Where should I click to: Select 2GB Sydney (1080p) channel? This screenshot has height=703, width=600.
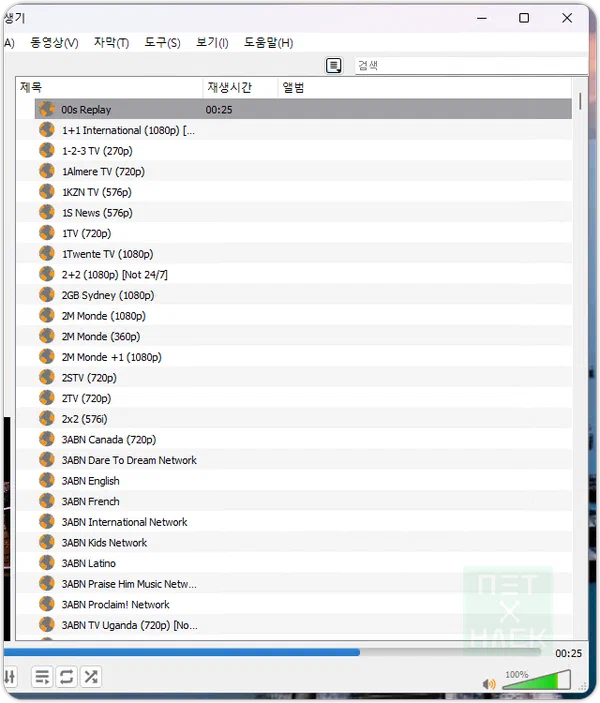pos(303,295)
